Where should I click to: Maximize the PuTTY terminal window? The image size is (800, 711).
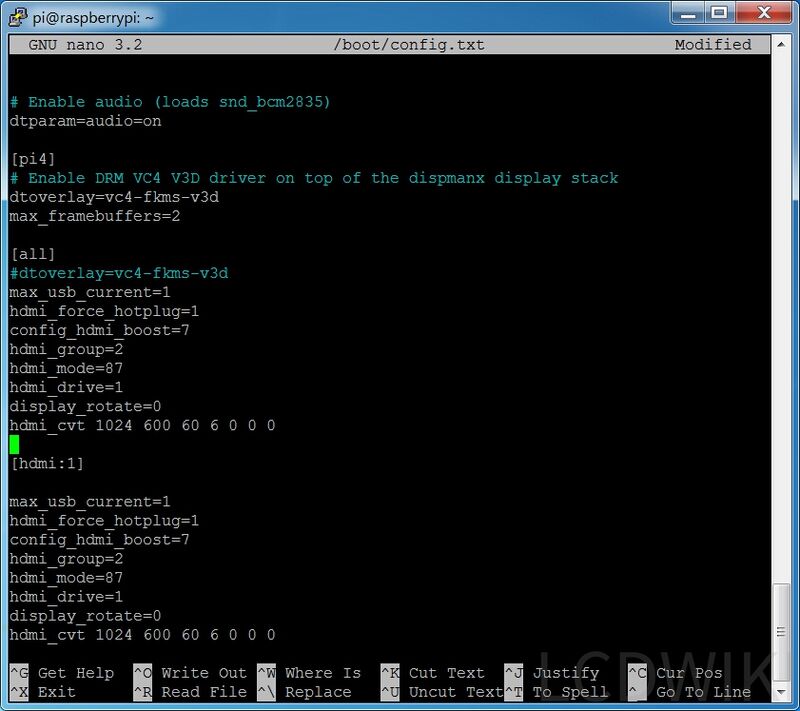pos(718,12)
